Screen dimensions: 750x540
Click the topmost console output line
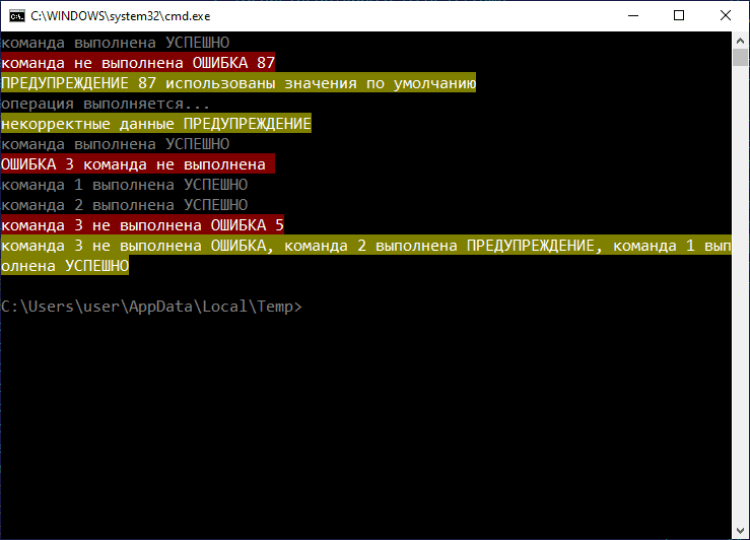[x=115, y=43]
